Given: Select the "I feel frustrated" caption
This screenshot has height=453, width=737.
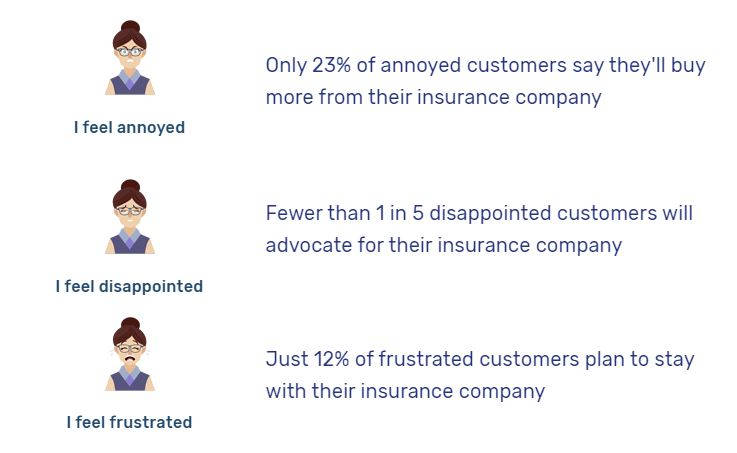Looking at the screenshot, I should [129, 422].
